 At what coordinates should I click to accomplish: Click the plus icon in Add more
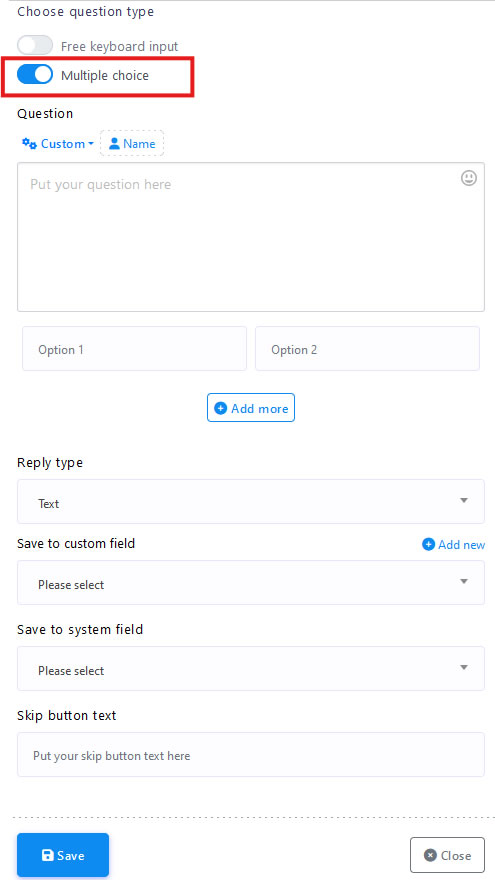(x=221, y=409)
